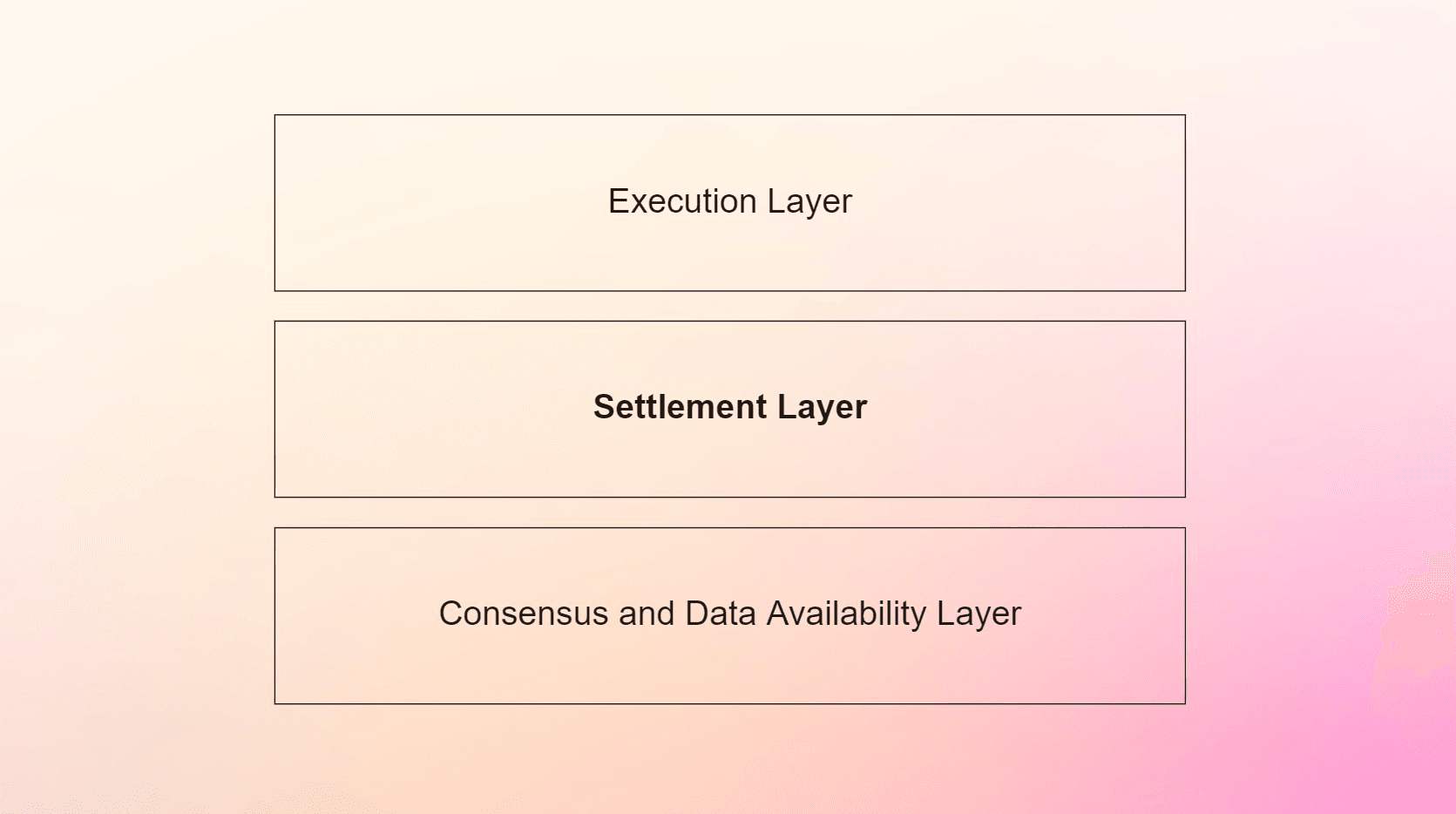Viewport: 1456px width, 814px height.
Task: Click empty space right of 'Settlement Layer' inside box
Action: (x=1026, y=409)
